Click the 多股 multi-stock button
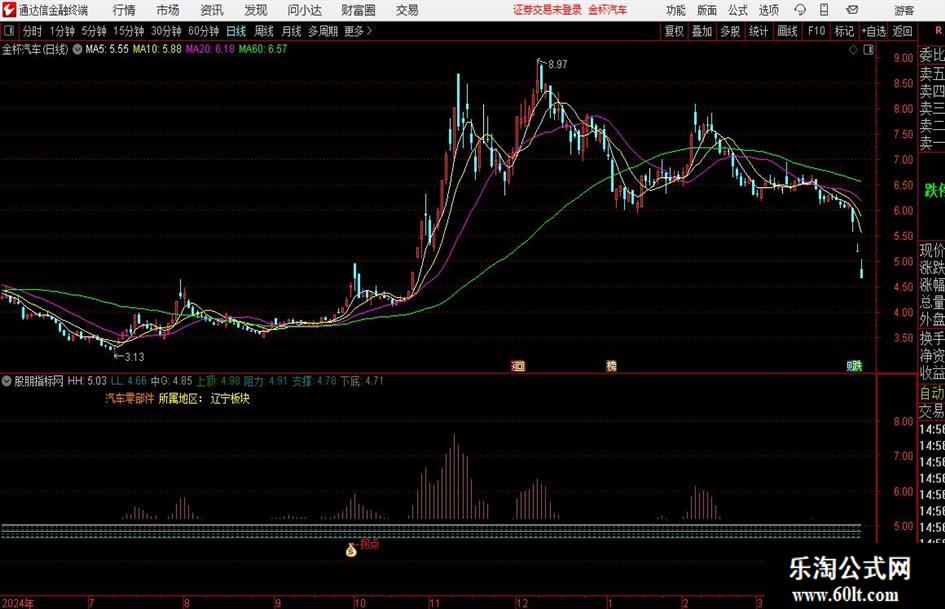The width and height of the screenshot is (945, 609). coord(730,31)
